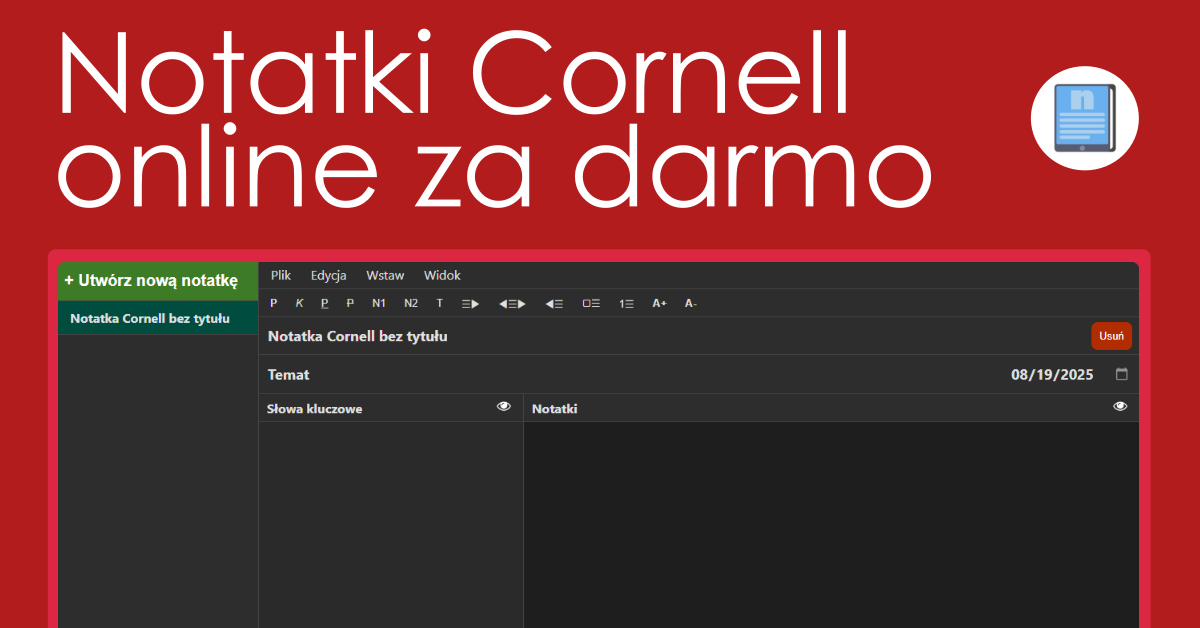Click the notebook app logo icon
This screenshot has height=628, width=1200.
pyautogui.click(x=1085, y=117)
